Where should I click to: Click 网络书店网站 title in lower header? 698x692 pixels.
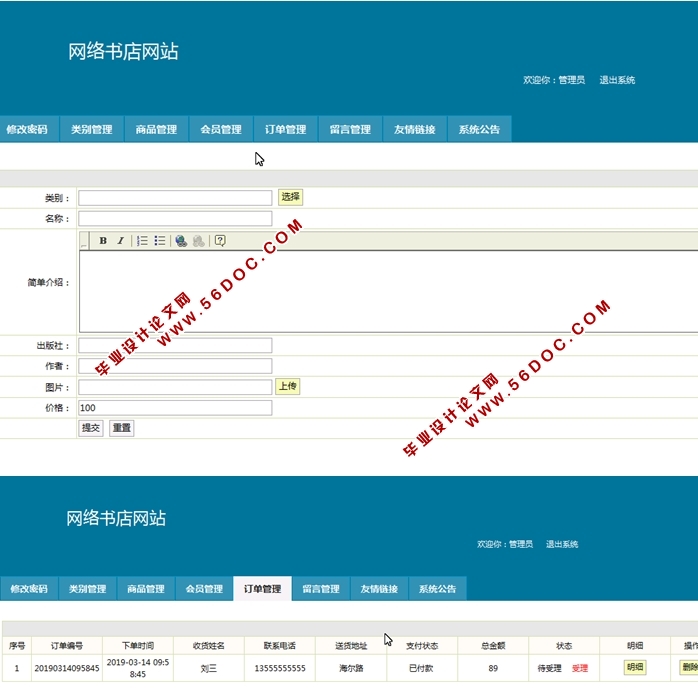[116, 518]
